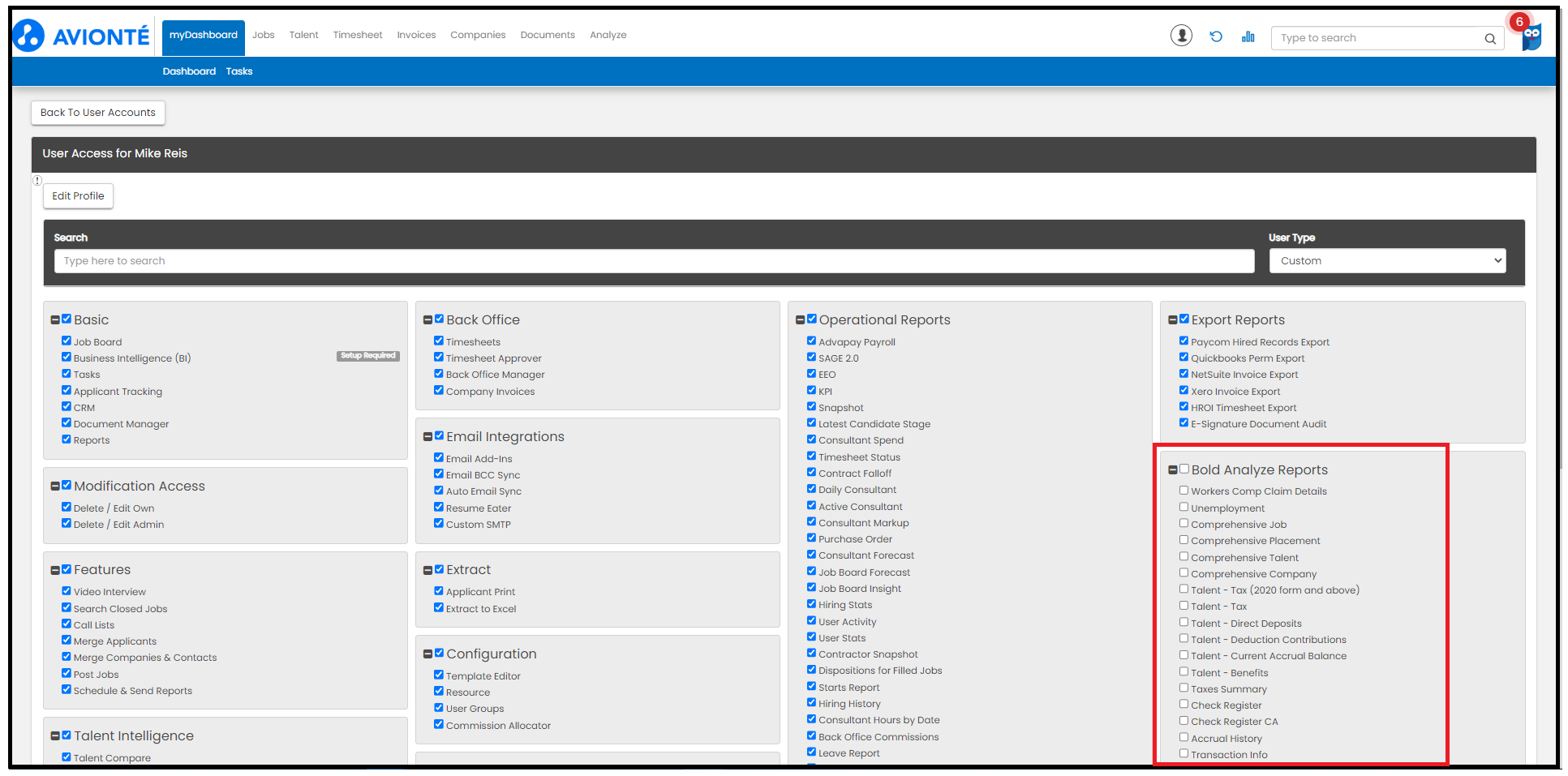Open the Companies menu
The height and width of the screenshot is (776, 1568).
[x=478, y=35]
